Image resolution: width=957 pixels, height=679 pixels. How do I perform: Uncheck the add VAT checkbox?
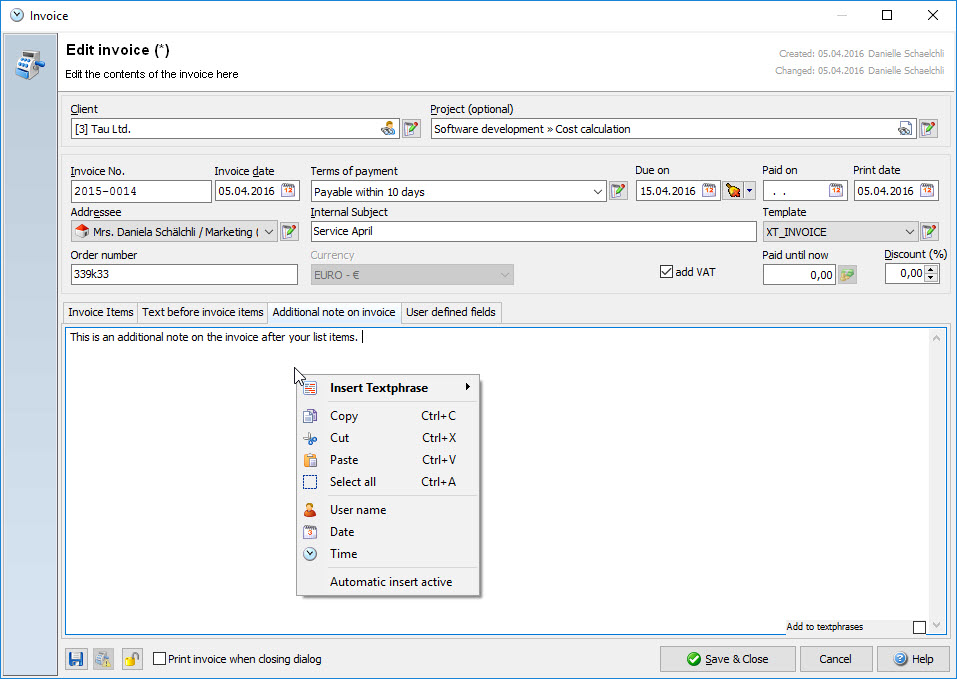(667, 272)
